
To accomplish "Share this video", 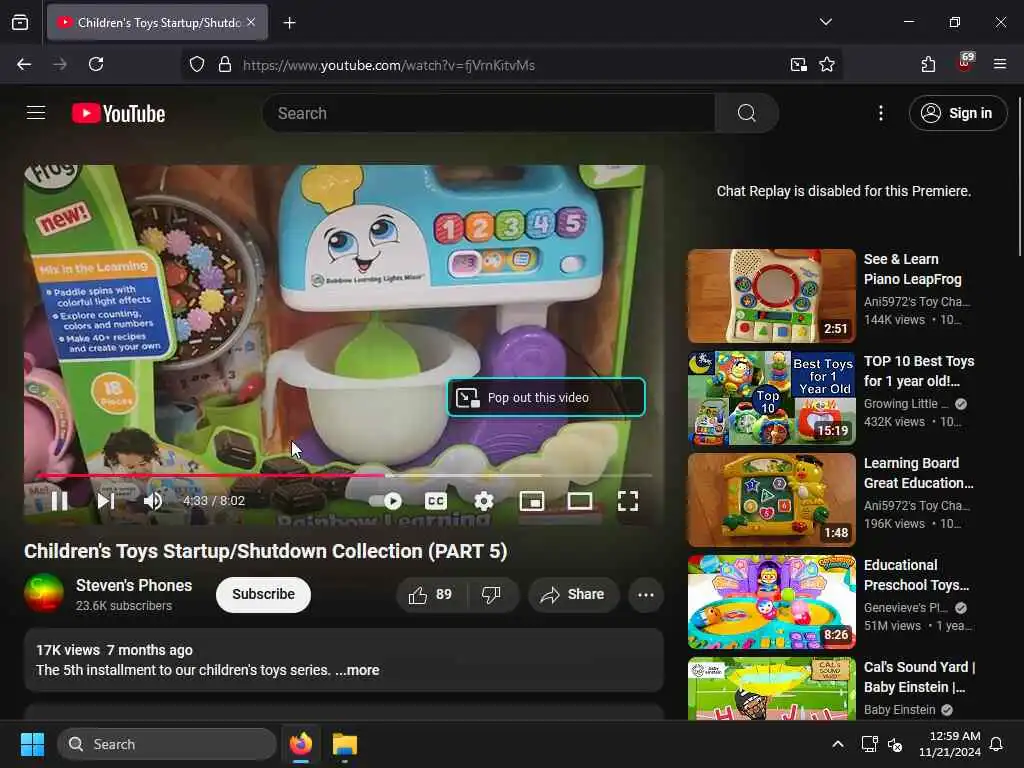I will point(573,594).
